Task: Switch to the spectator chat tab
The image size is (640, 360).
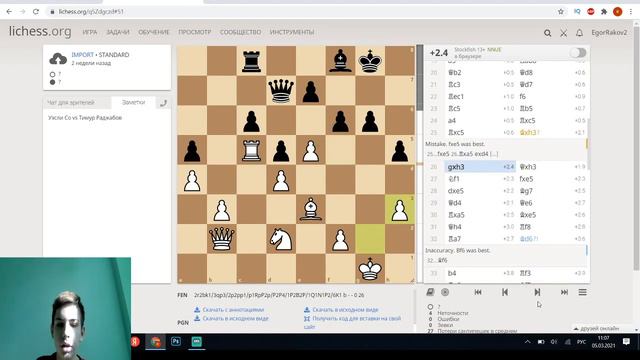Action: (71, 102)
